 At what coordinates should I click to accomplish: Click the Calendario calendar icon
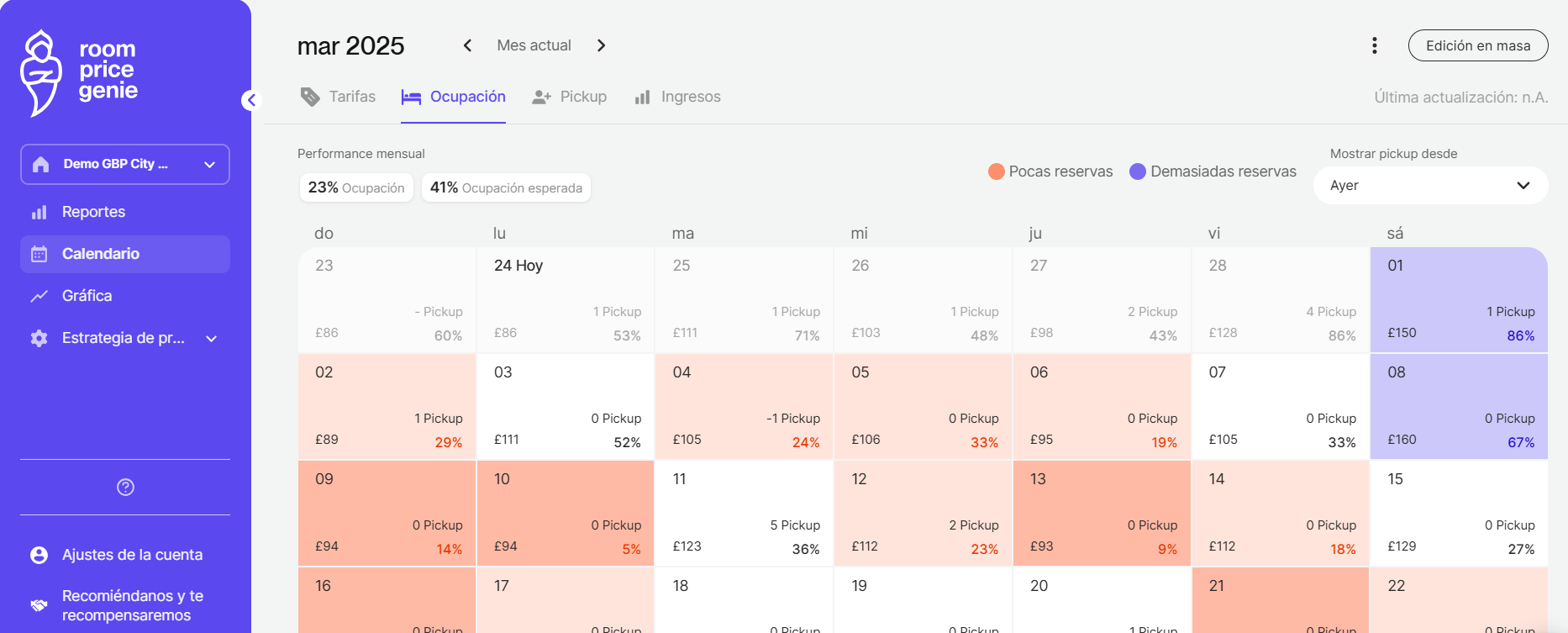click(39, 254)
